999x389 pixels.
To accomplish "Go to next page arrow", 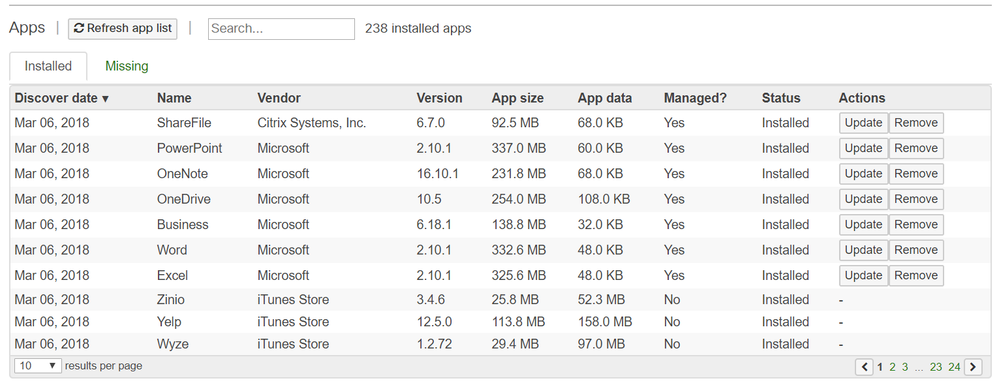I will click(973, 367).
